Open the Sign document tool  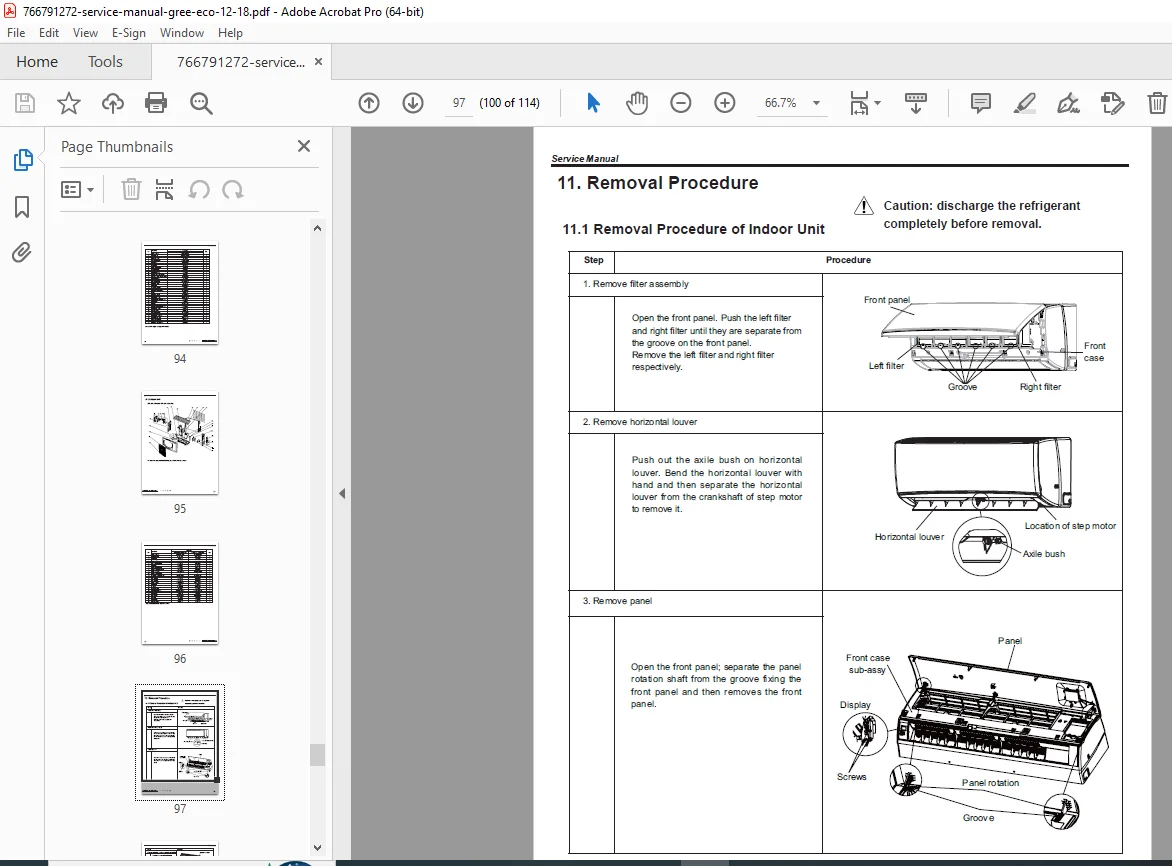click(x=1068, y=103)
